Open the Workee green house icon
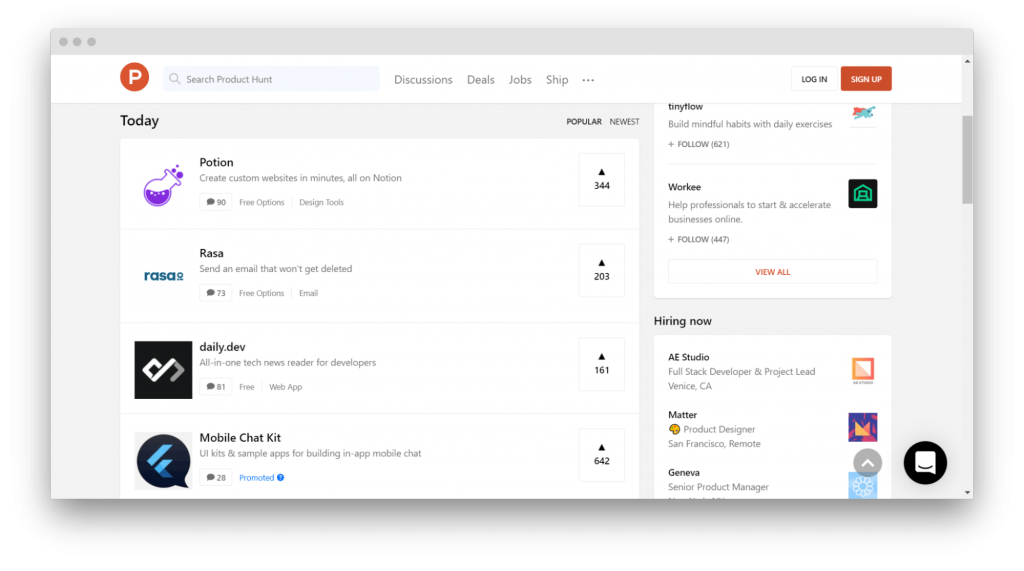1024x571 pixels. [863, 194]
